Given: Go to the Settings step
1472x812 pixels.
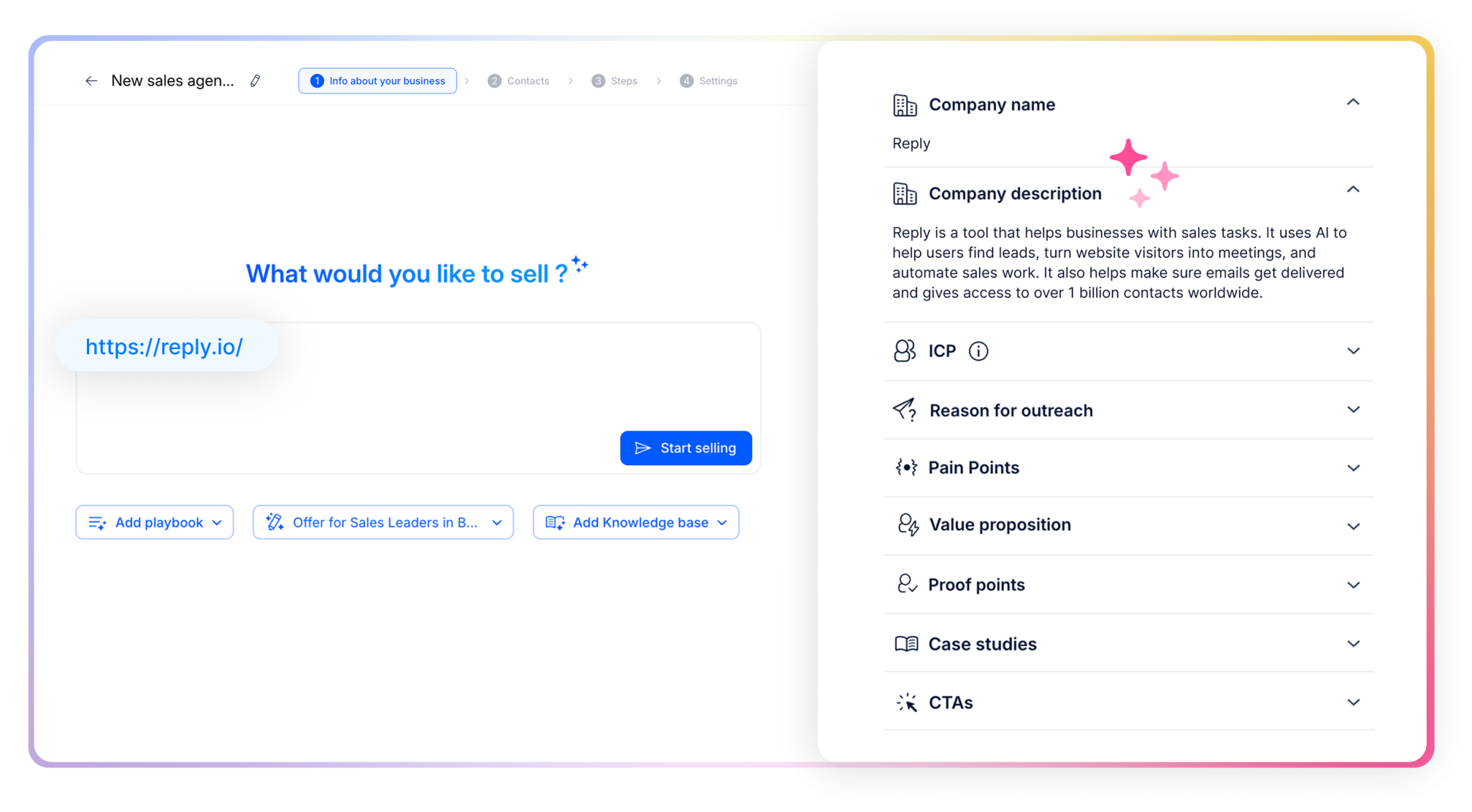Looking at the screenshot, I should coord(709,81).
